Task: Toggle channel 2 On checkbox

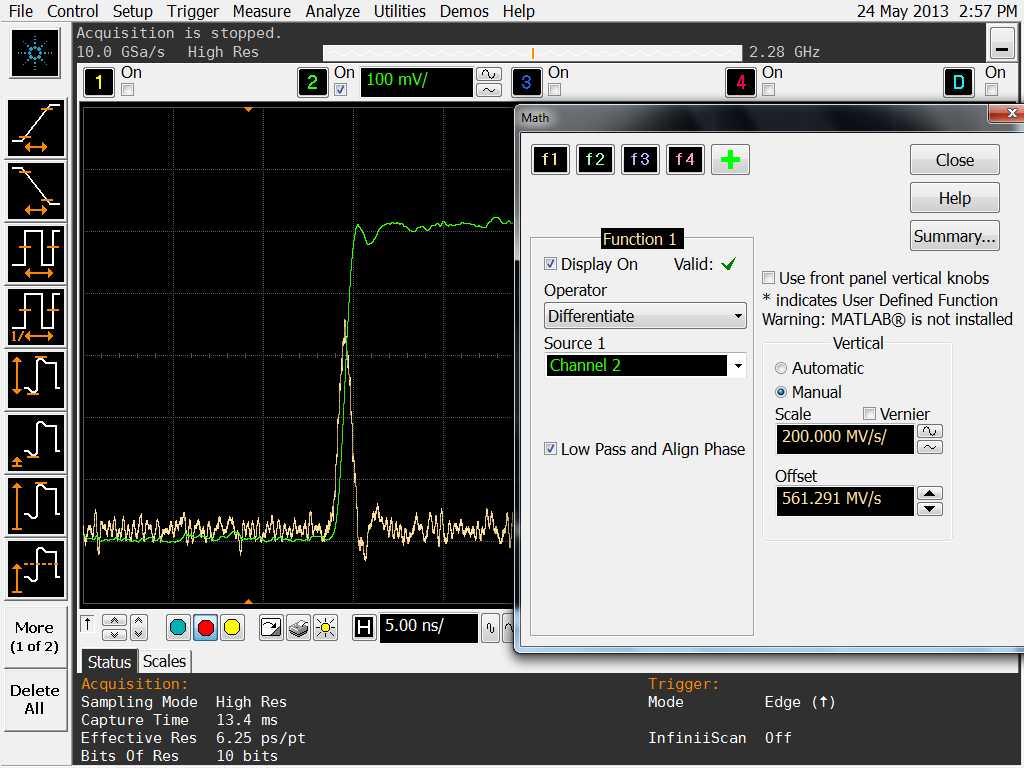Action: [x=340, y=90]
